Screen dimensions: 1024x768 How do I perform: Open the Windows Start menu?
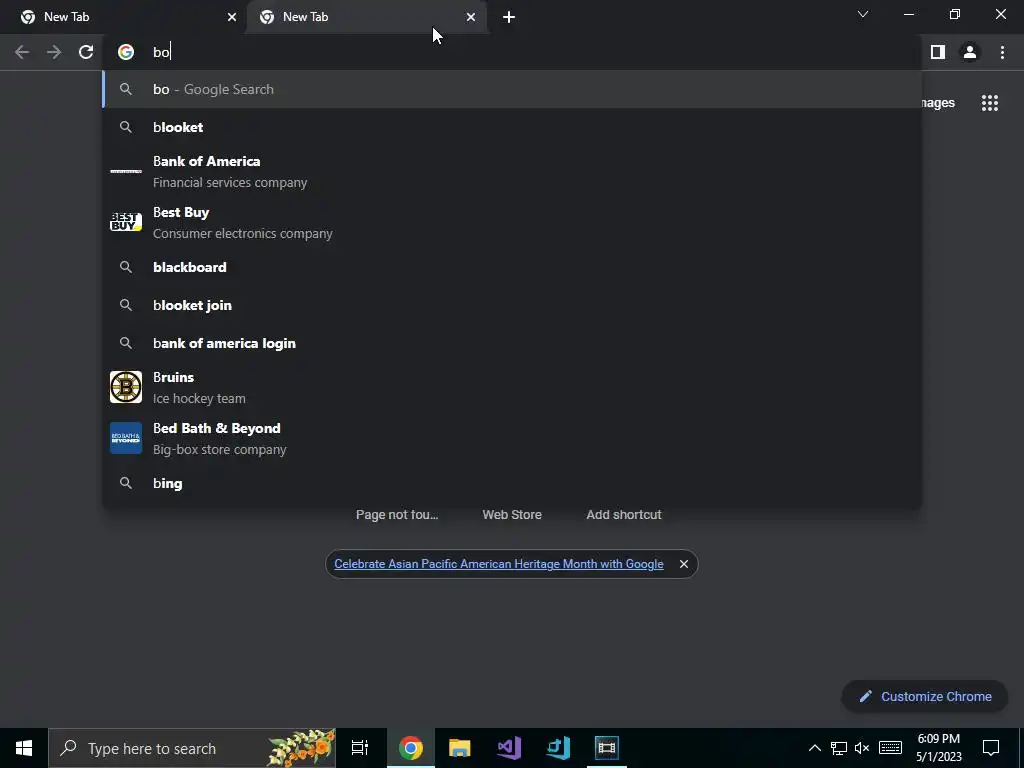[24, 748]
